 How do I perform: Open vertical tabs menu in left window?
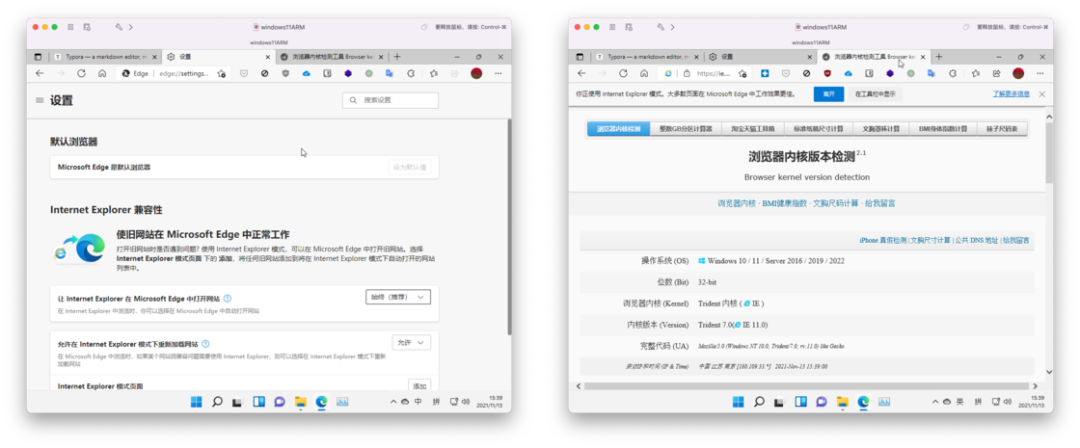(38, 57)
